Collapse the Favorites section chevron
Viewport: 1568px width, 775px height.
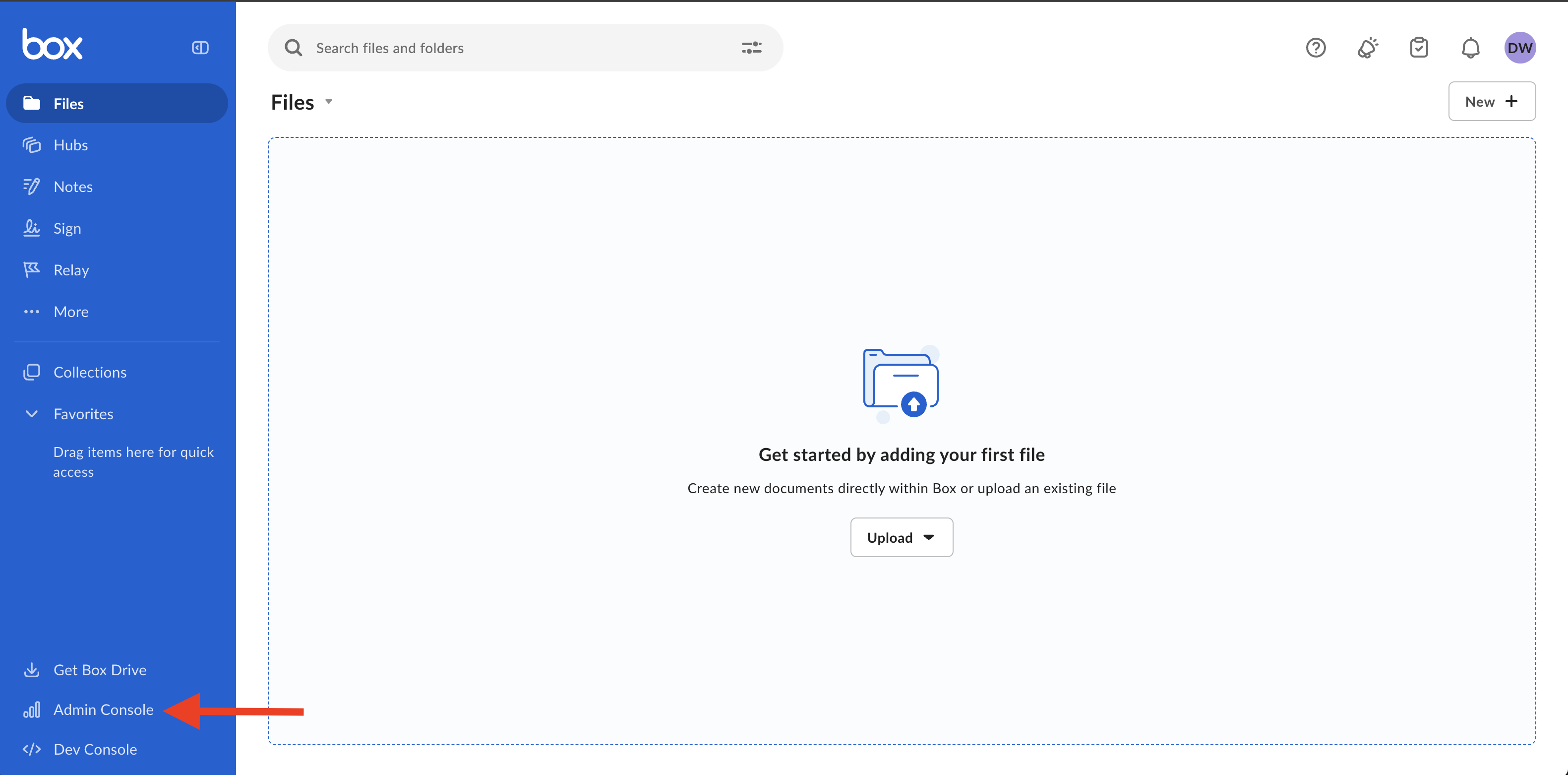point(32,414)
